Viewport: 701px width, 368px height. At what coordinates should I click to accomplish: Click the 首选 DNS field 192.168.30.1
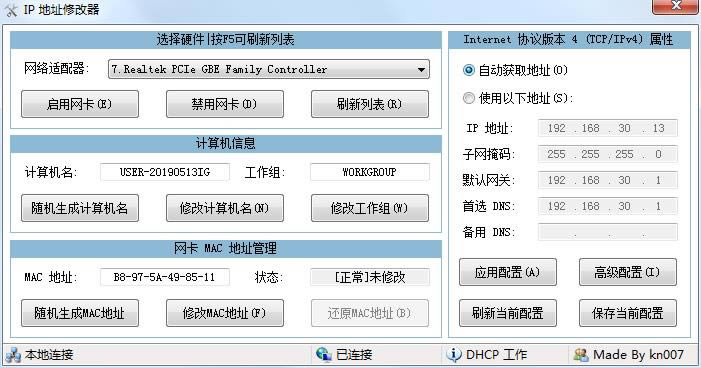608,206
